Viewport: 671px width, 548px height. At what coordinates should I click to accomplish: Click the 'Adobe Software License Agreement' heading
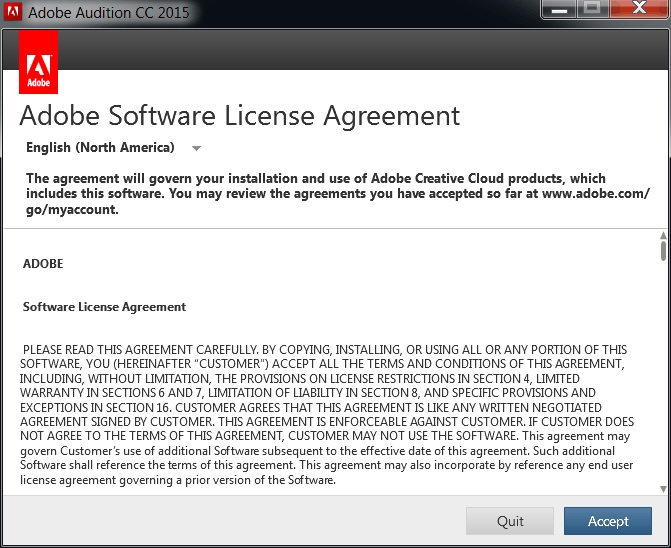[240, 116]
